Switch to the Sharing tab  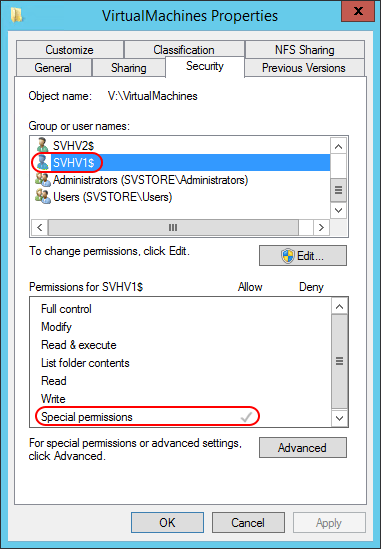pos(129,68)
